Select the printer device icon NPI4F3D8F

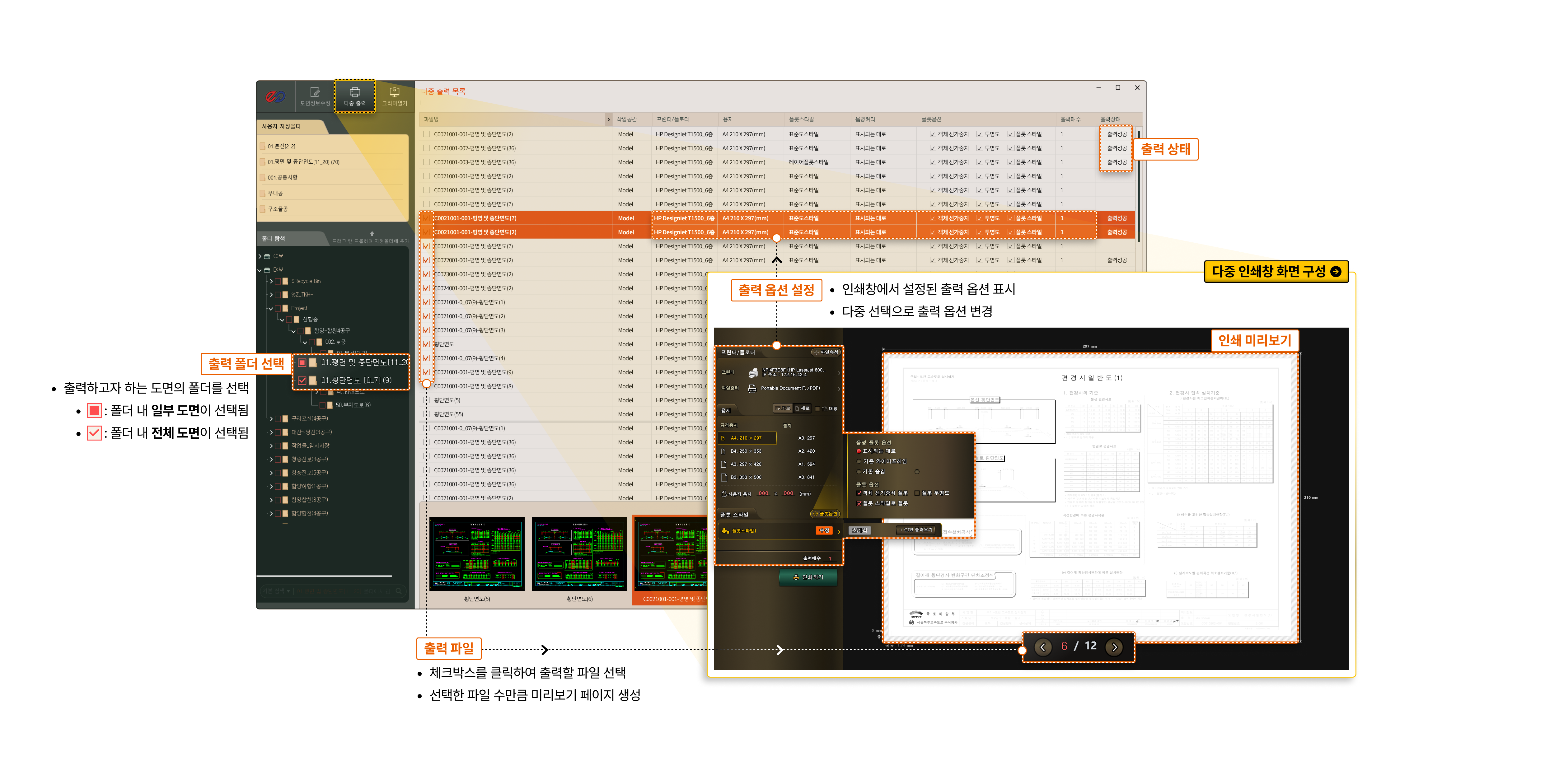coord(753,373)
